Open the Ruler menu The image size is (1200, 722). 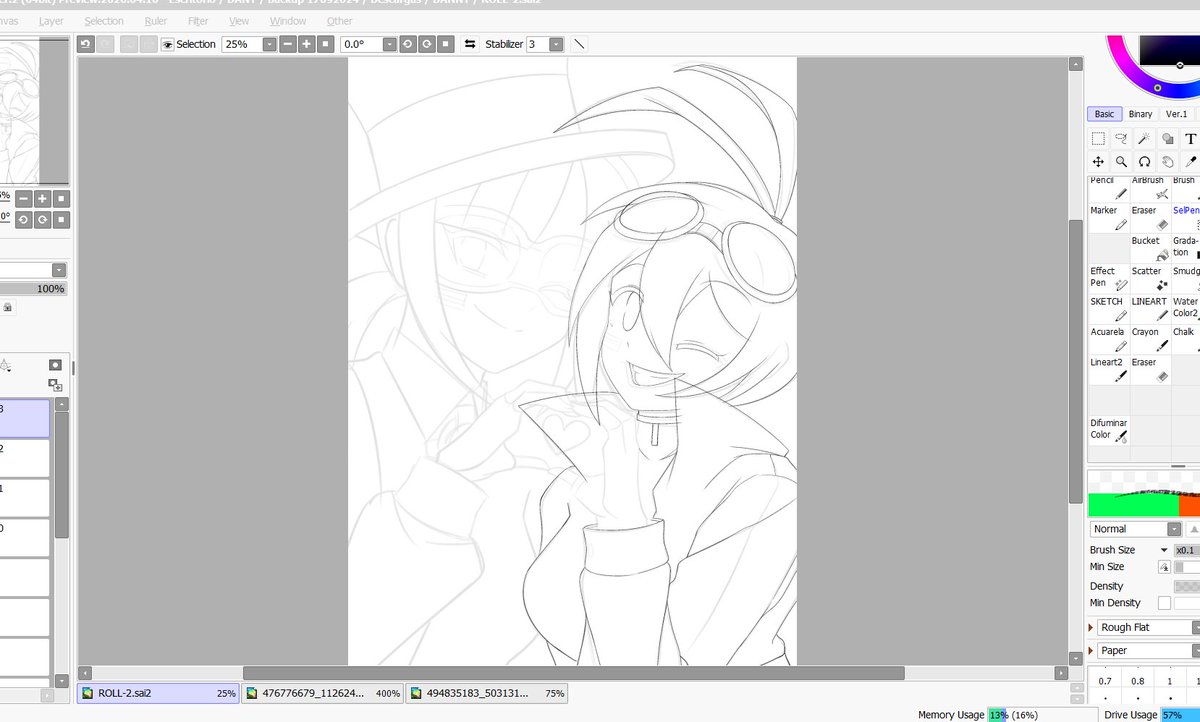coord(156,21)
